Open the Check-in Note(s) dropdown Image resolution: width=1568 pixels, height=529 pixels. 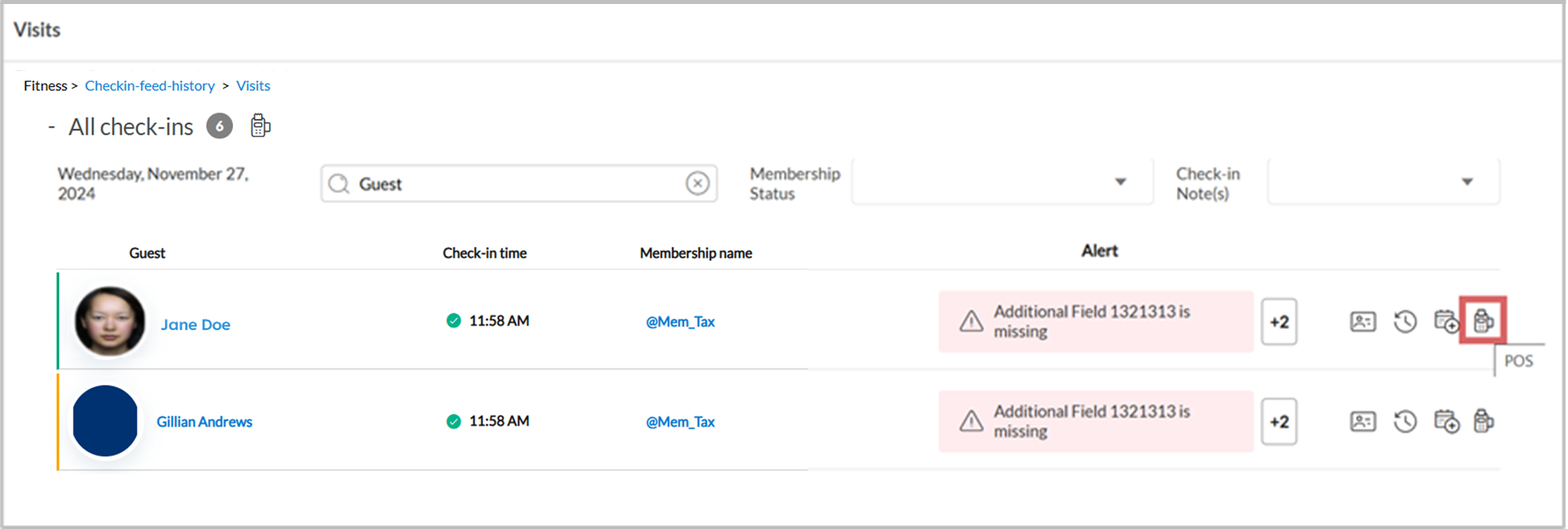click(x=1384, y=182)
